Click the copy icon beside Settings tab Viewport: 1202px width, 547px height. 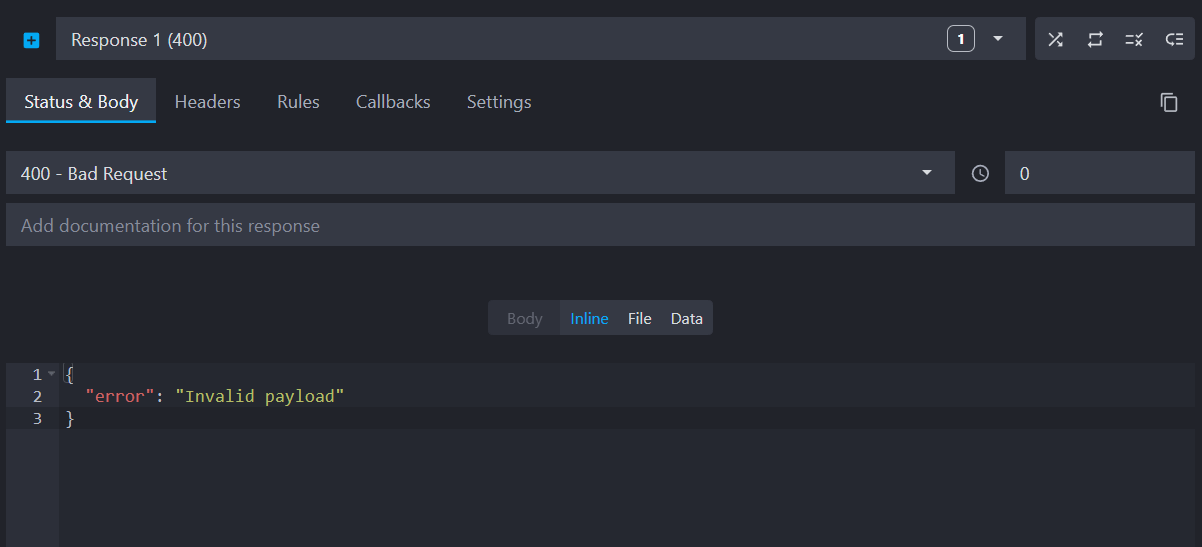click(1168, 102)
